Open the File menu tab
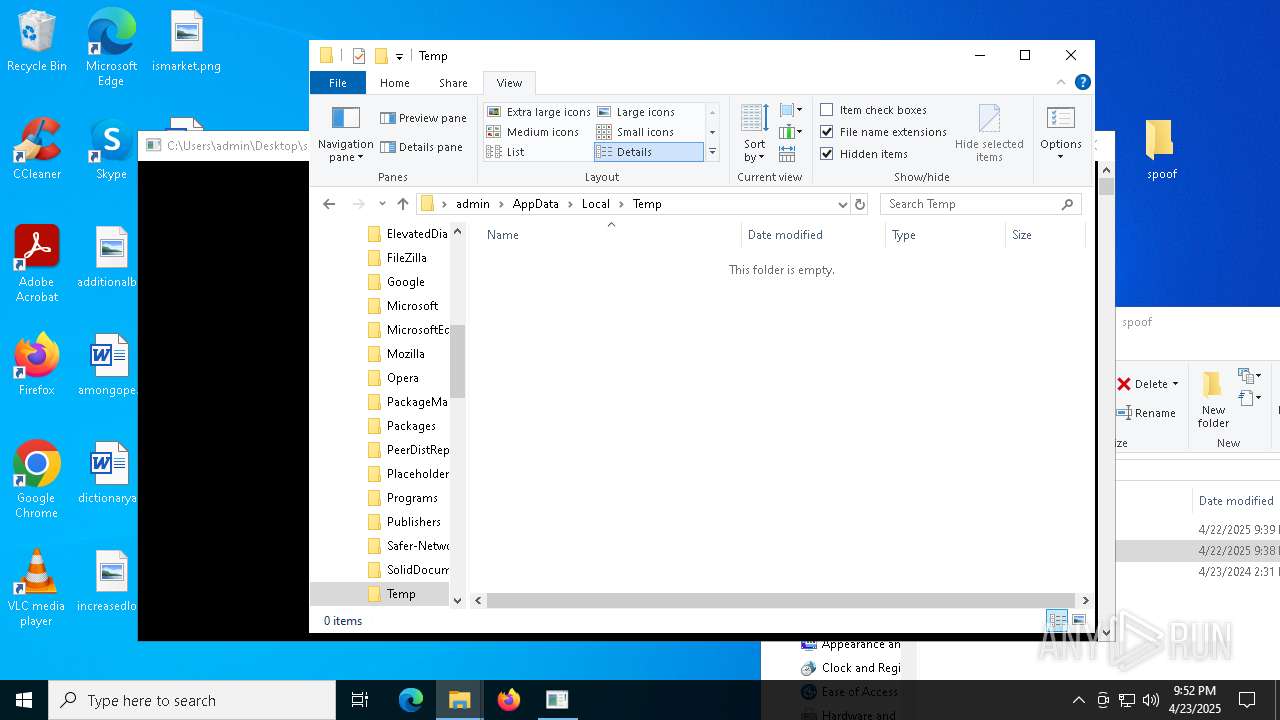The image size is (1280, 720). [338, 83]
